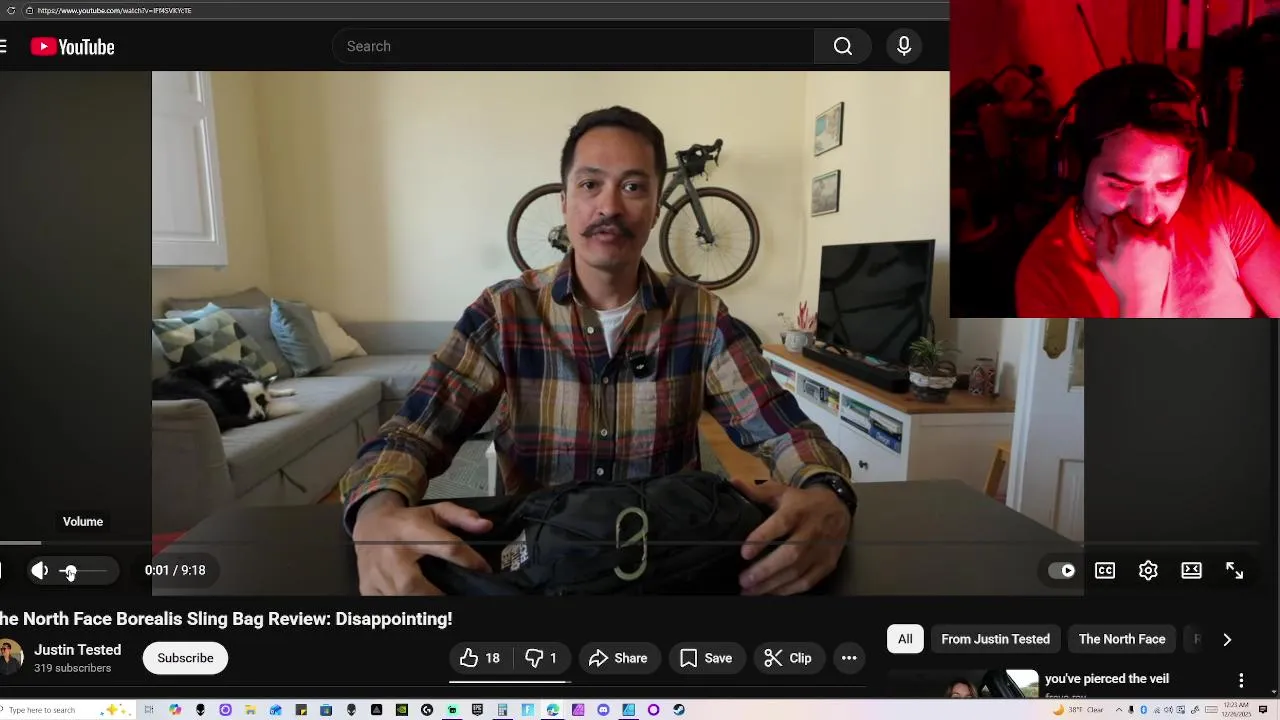Like the video with thumbs up

pyautogui.click(x=480, y=658)
